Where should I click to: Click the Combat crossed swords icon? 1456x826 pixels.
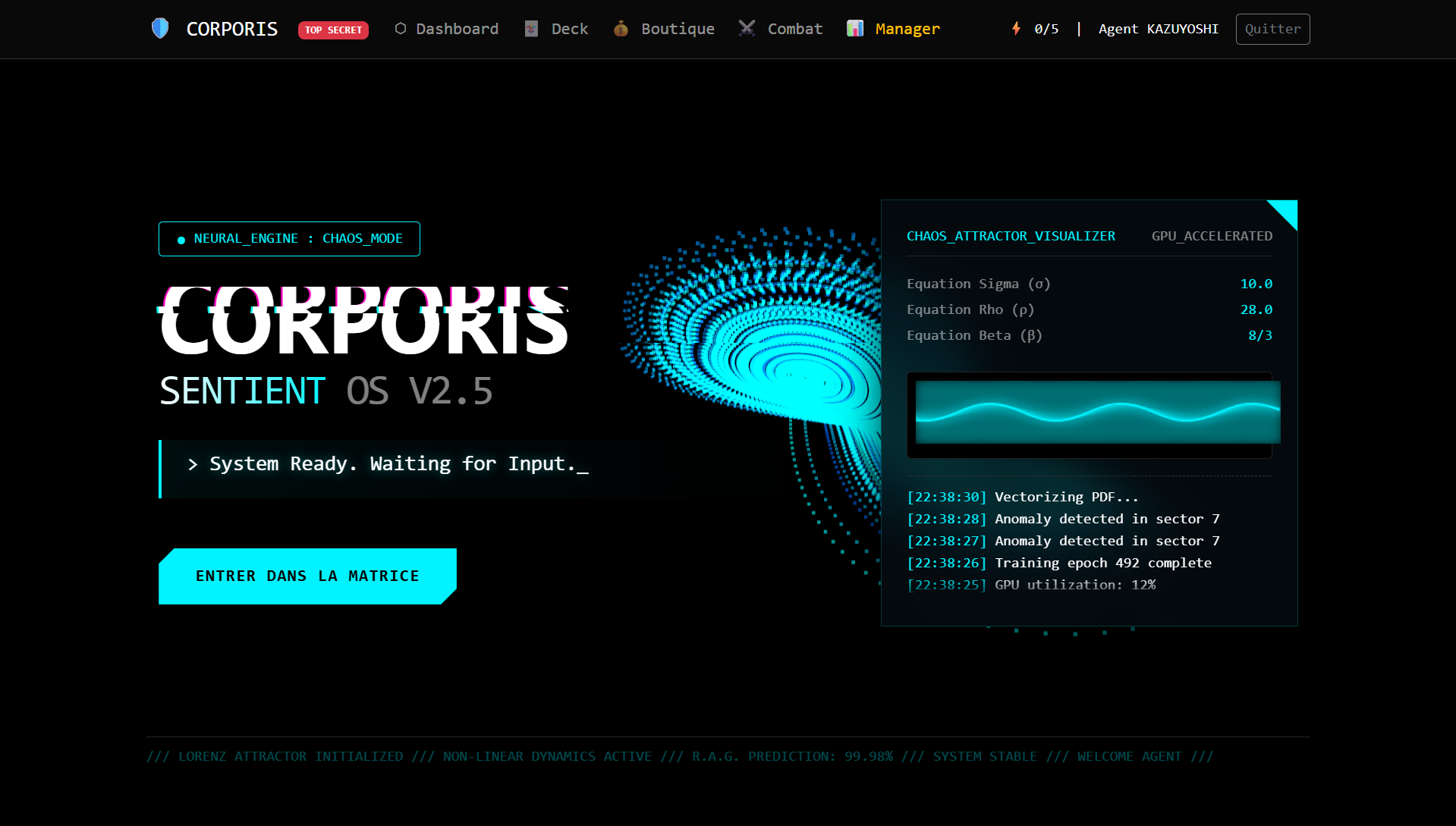point(747,29)
